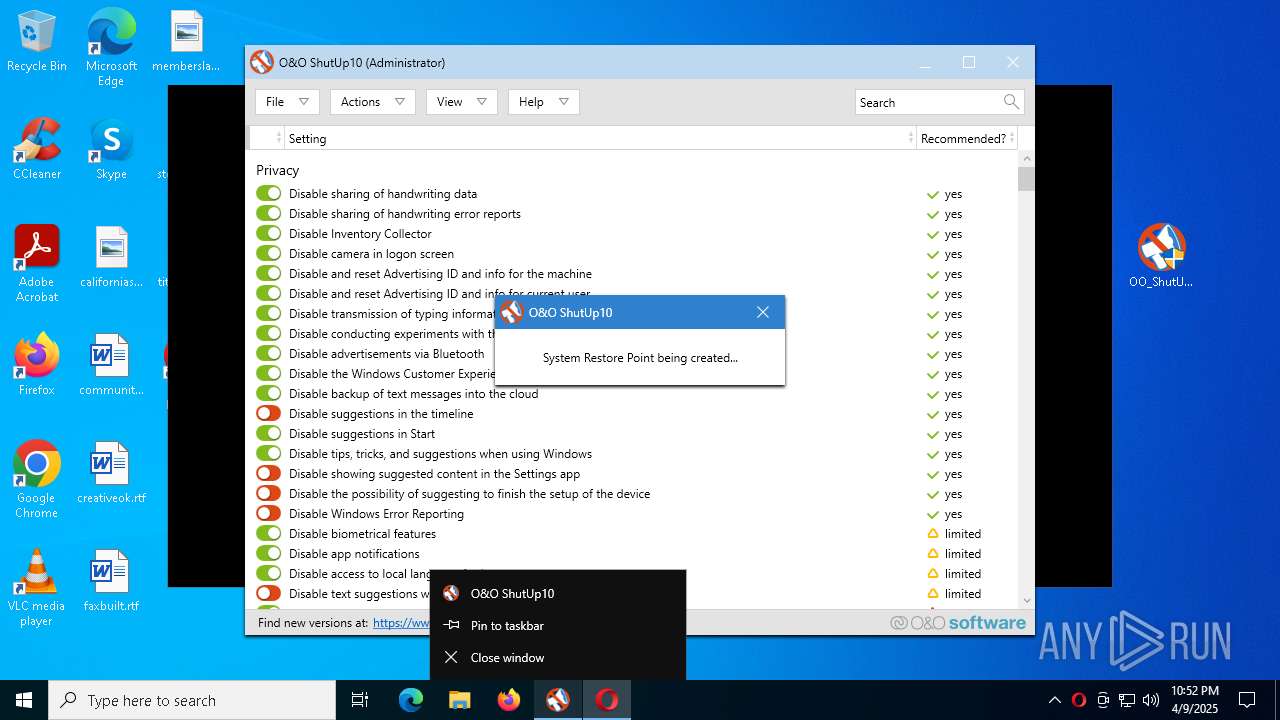Launch Microsoft Edge from desktop shortcut
The image size is (1280, 720).
(111, 48)
